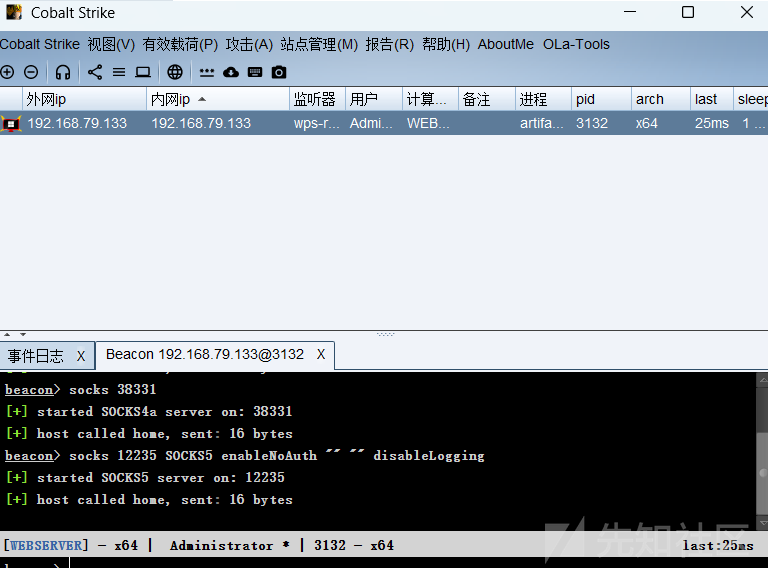The image size is (768, 568).
Task: Switch to pivot graph view icon
Action: tap(95, 72)
